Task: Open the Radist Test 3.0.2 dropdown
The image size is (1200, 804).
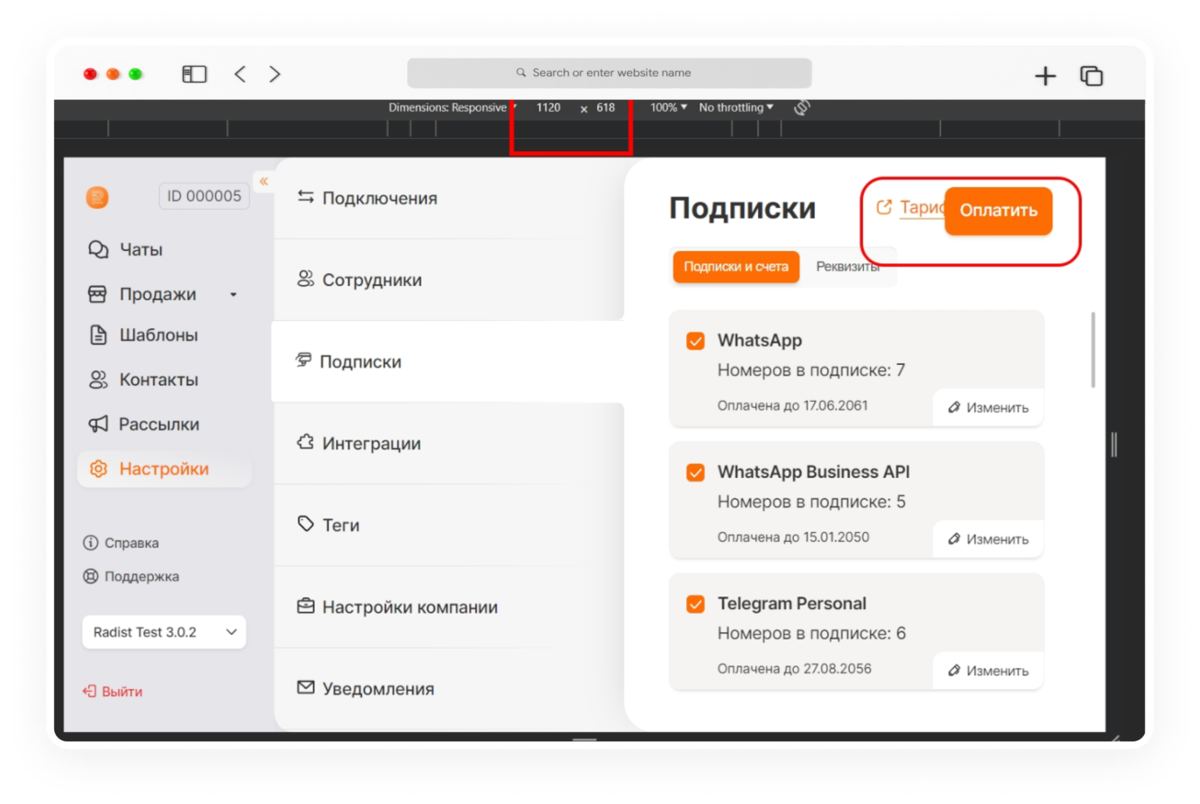Action: 164,632
